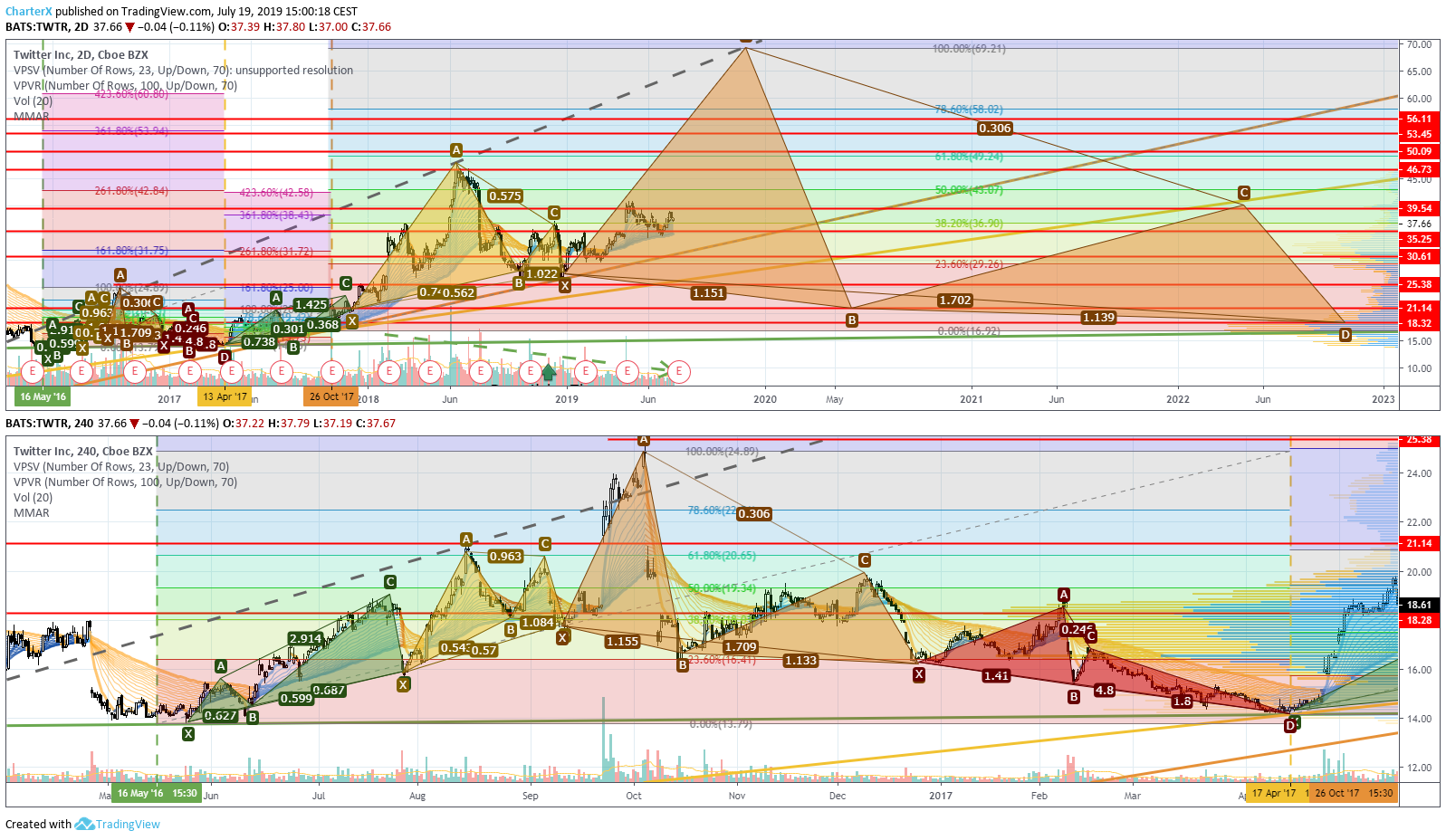Click the orange 26 Oct '17 label in top chart
Screen dimensions: 1446x840
click(x=330, y=396)
